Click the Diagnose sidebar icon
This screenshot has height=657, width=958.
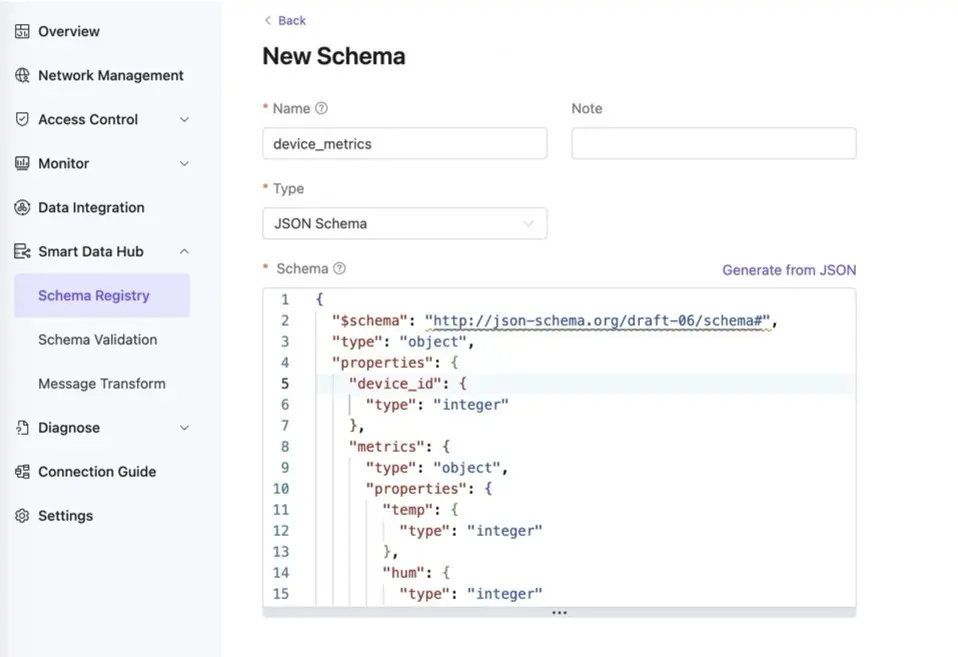21,427
